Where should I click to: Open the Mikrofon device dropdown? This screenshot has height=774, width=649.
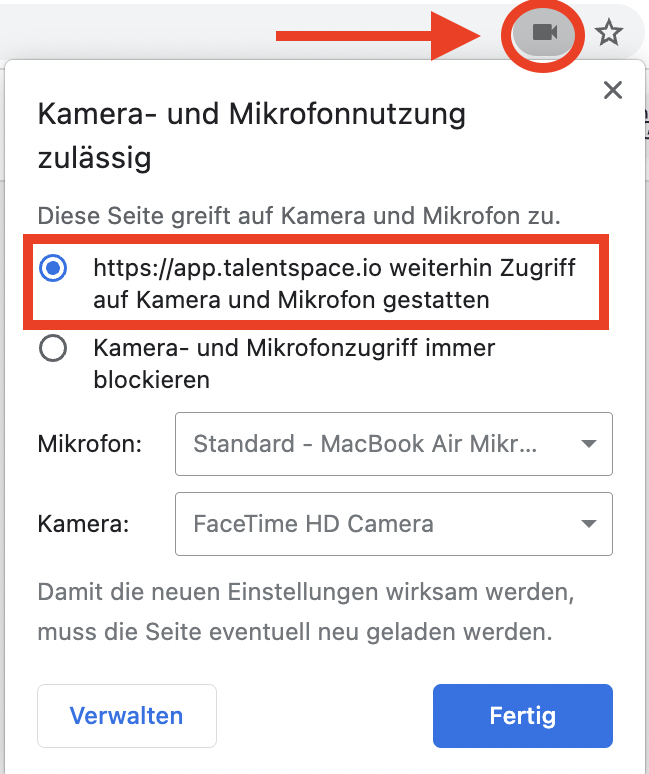(x=394, y=444)
